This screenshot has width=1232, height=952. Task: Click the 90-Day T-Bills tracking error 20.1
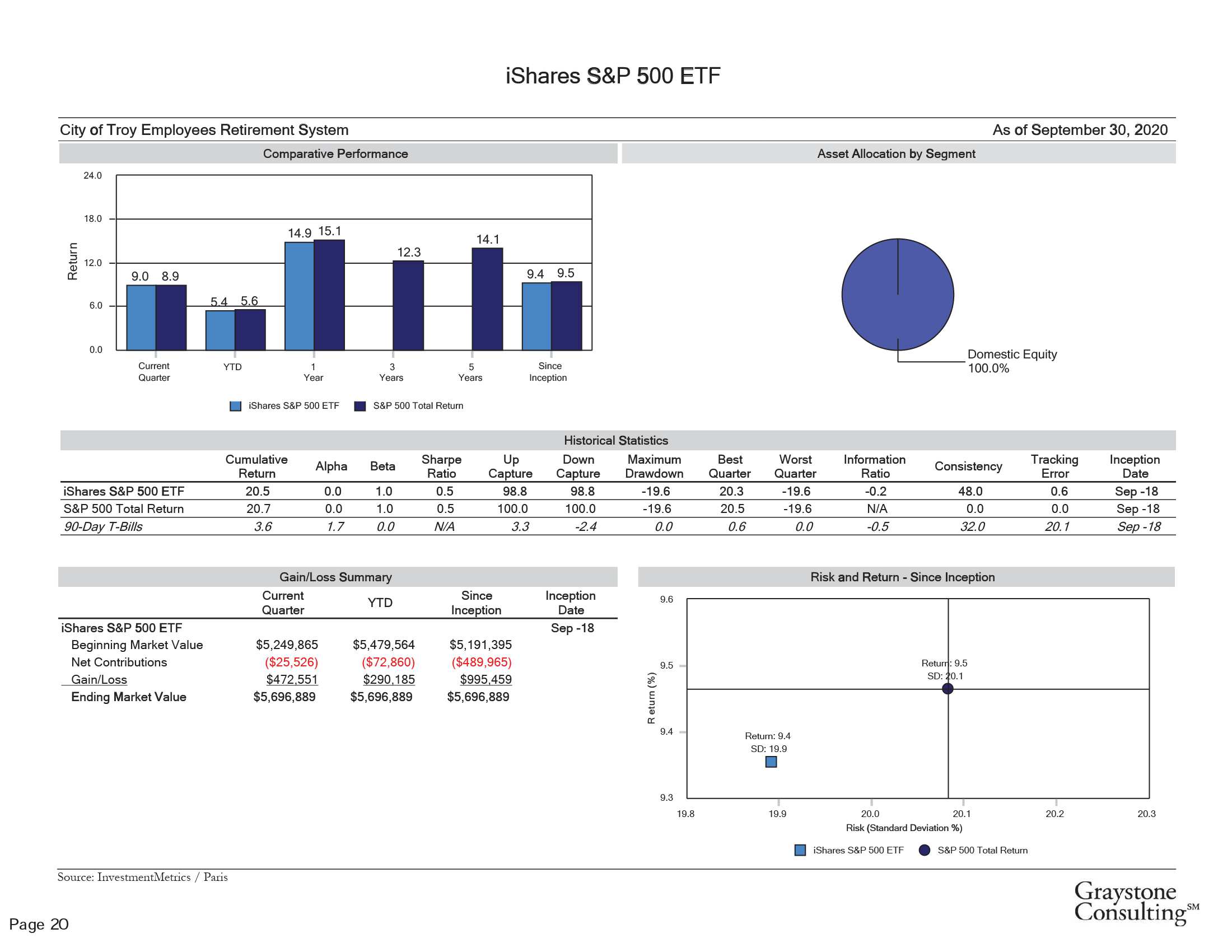coord(1057,527)
